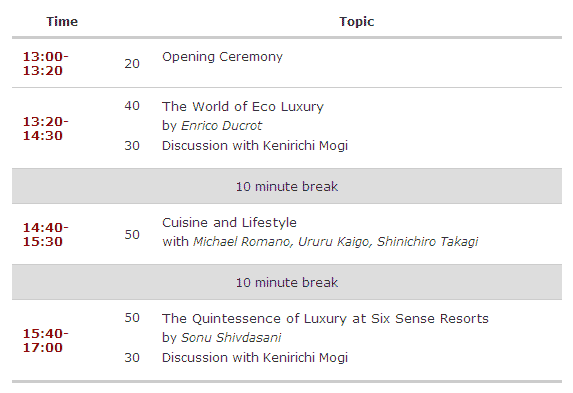Click the first 10 minute break row

(287, 186)
